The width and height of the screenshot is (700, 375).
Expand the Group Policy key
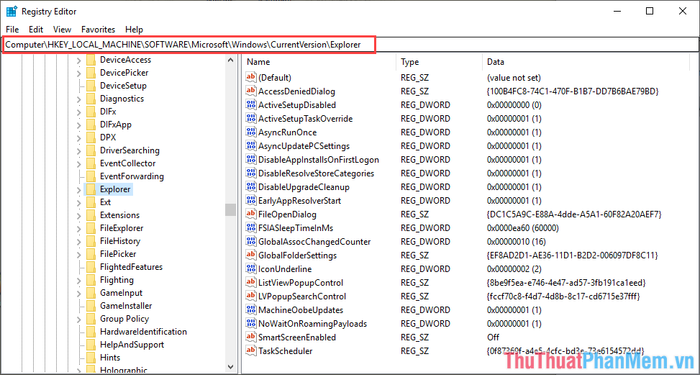(x=79, y=319)
